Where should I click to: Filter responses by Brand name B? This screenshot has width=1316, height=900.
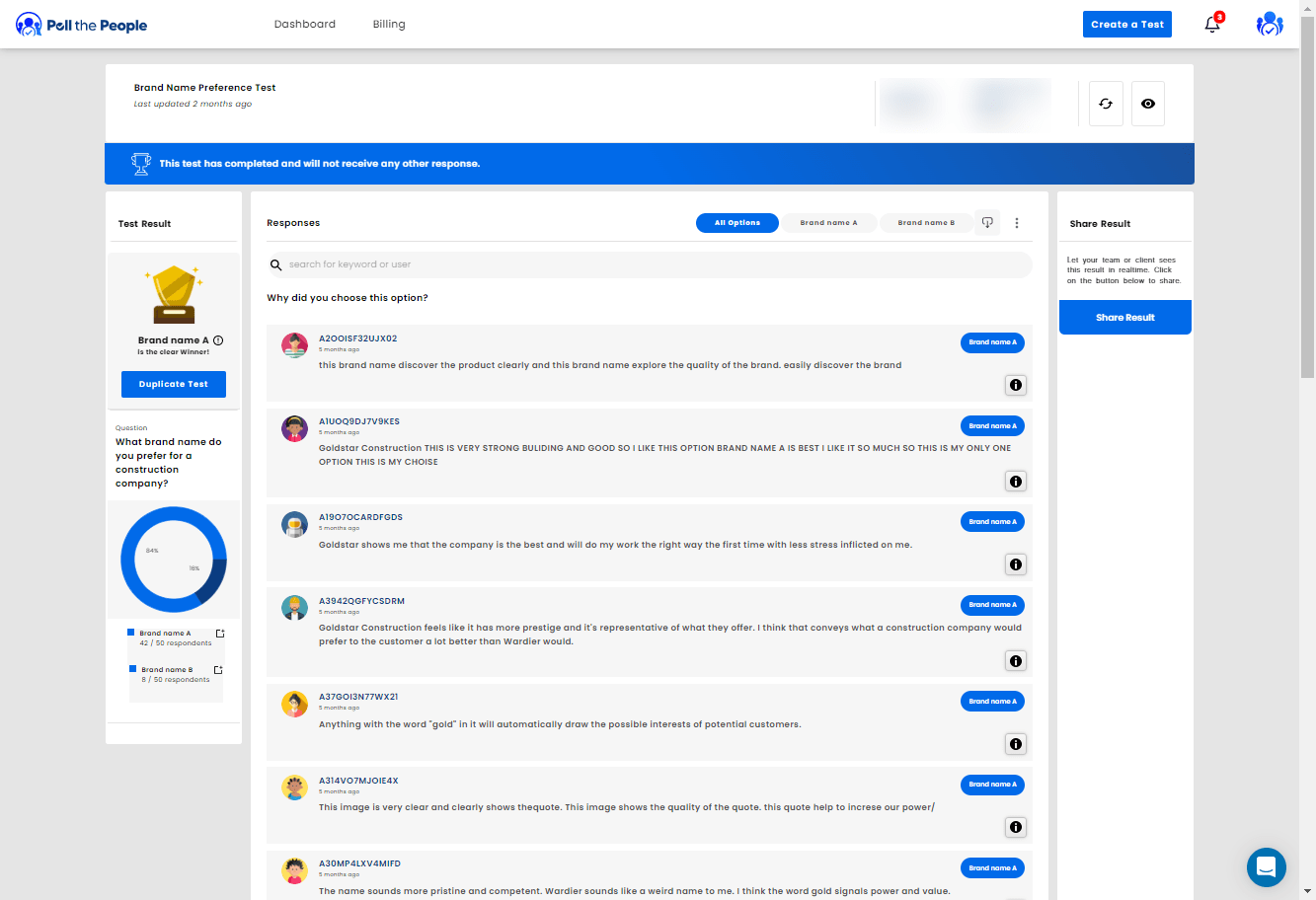click(x=925, y=223)
